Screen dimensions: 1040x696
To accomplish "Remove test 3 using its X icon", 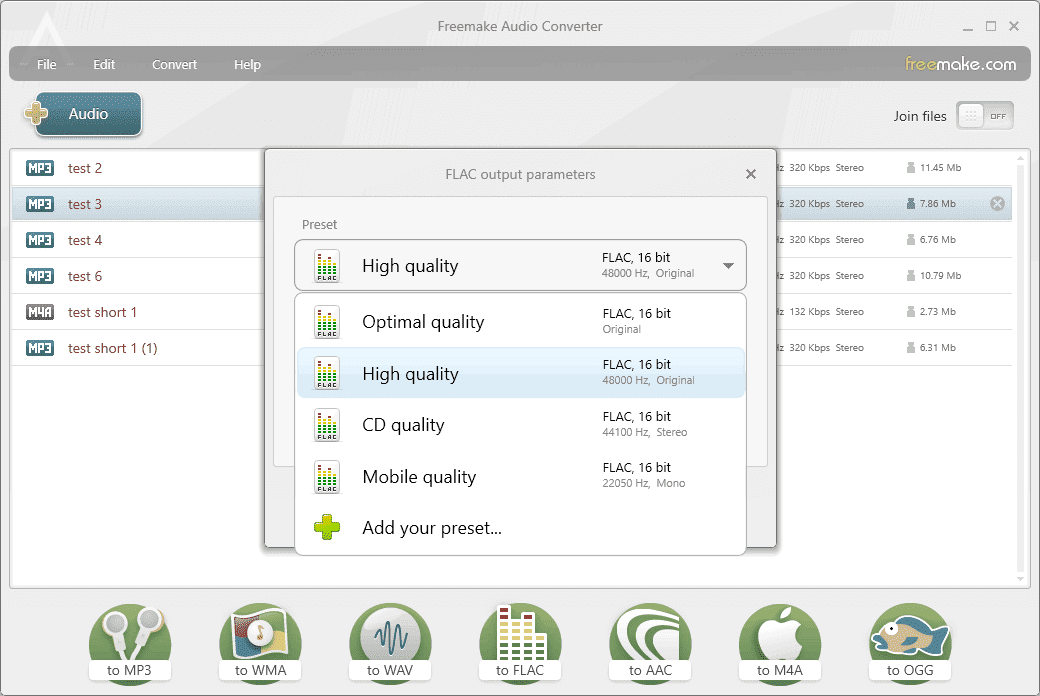I will [x=997, y=204].
